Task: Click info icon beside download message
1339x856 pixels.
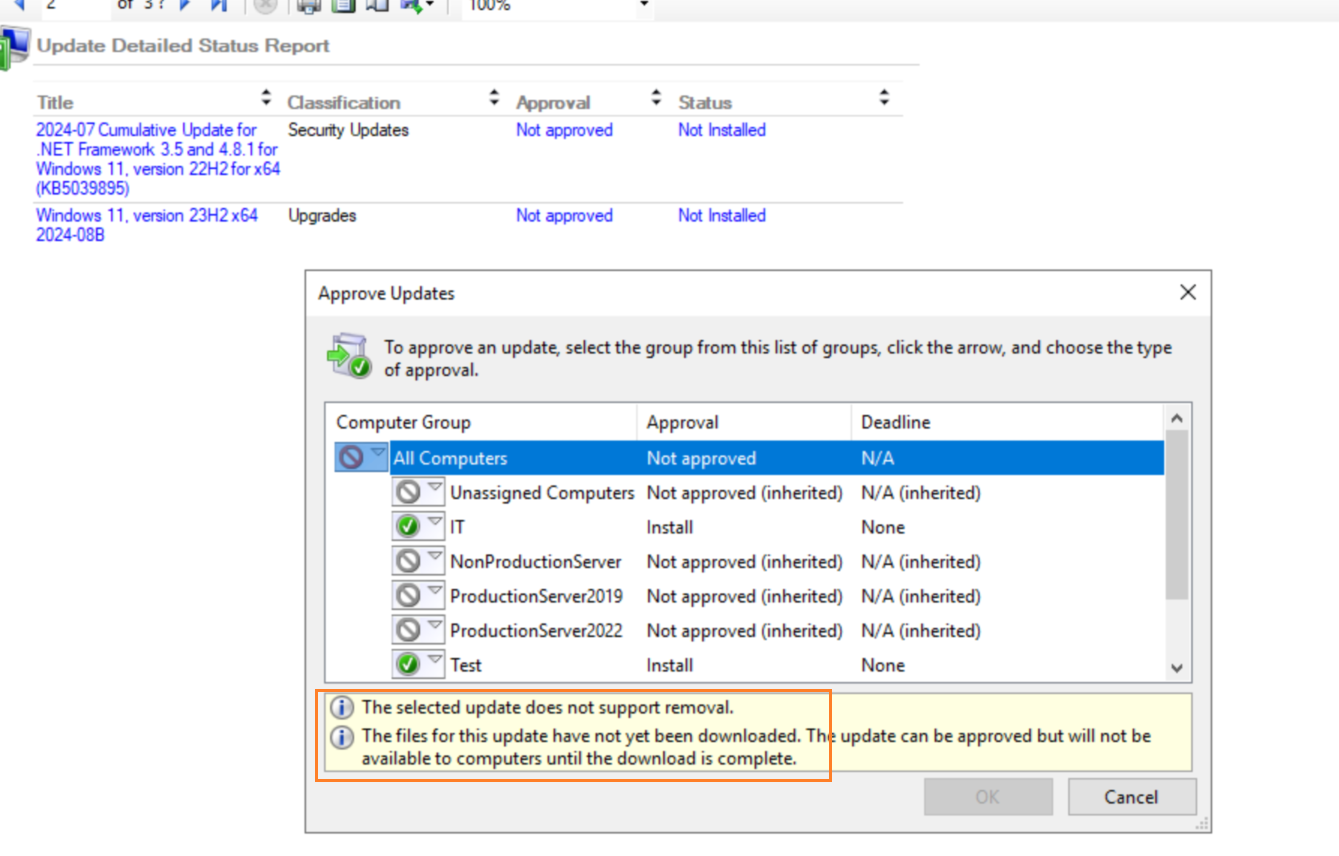Action: tap(342, 737)
